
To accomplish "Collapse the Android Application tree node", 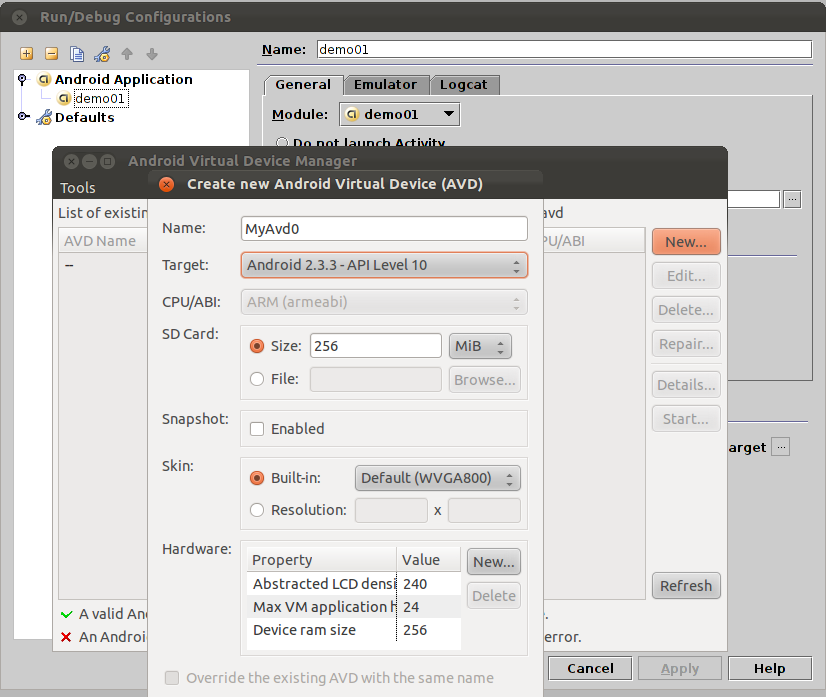I will pos(22,80).
